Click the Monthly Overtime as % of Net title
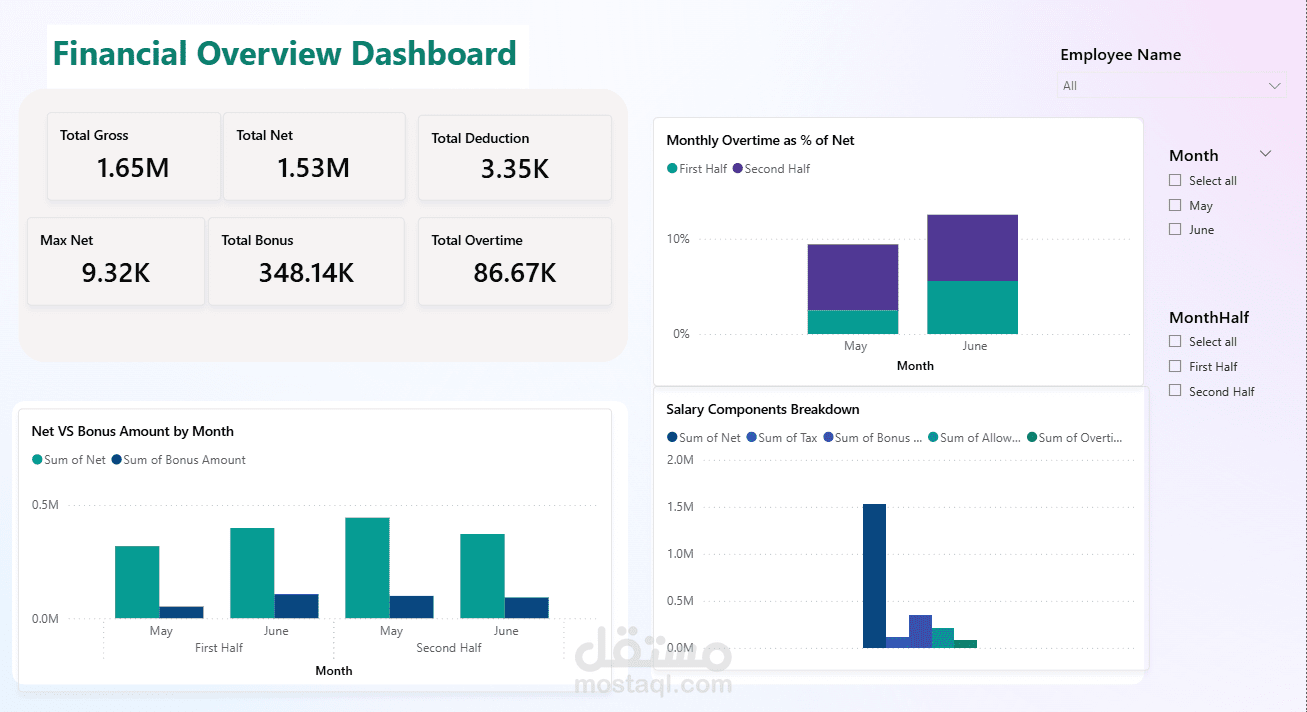This screenshot has height=712, width=1307. pyautogui.click(x=760, y=140)
